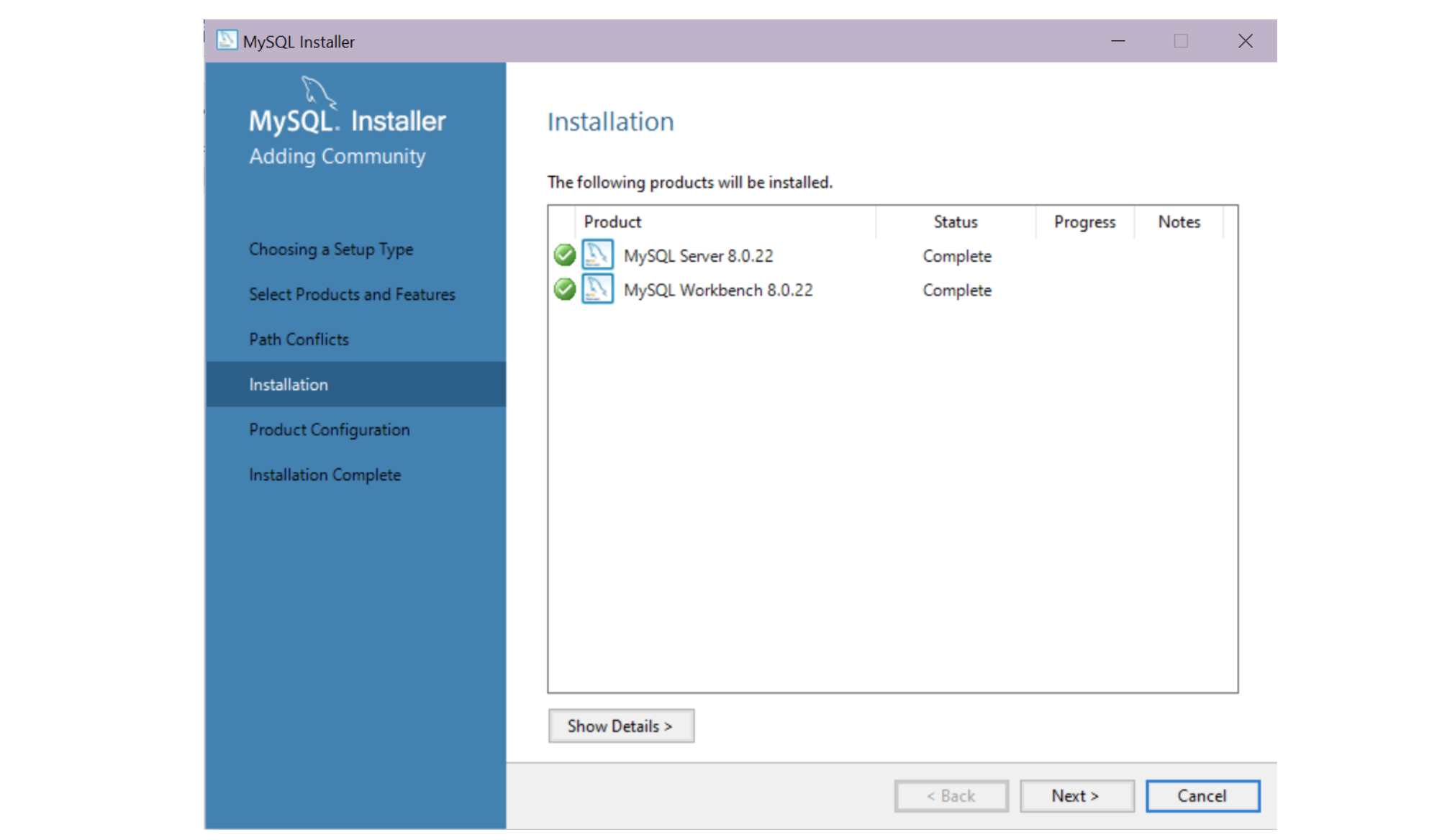
Task: Click the Next button
Action: (1076, 796)
